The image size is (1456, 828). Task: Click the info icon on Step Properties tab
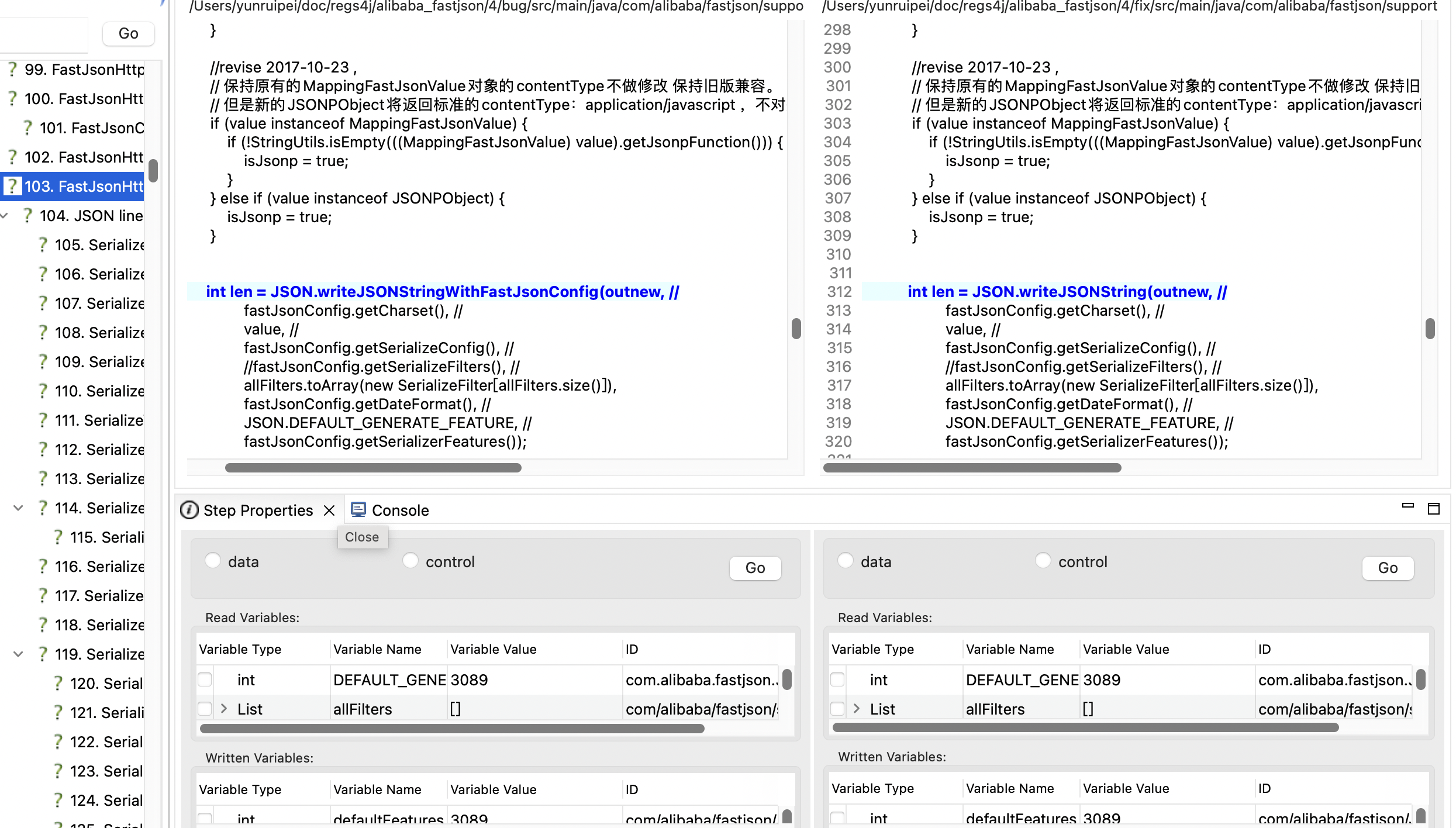coord(189,510)
